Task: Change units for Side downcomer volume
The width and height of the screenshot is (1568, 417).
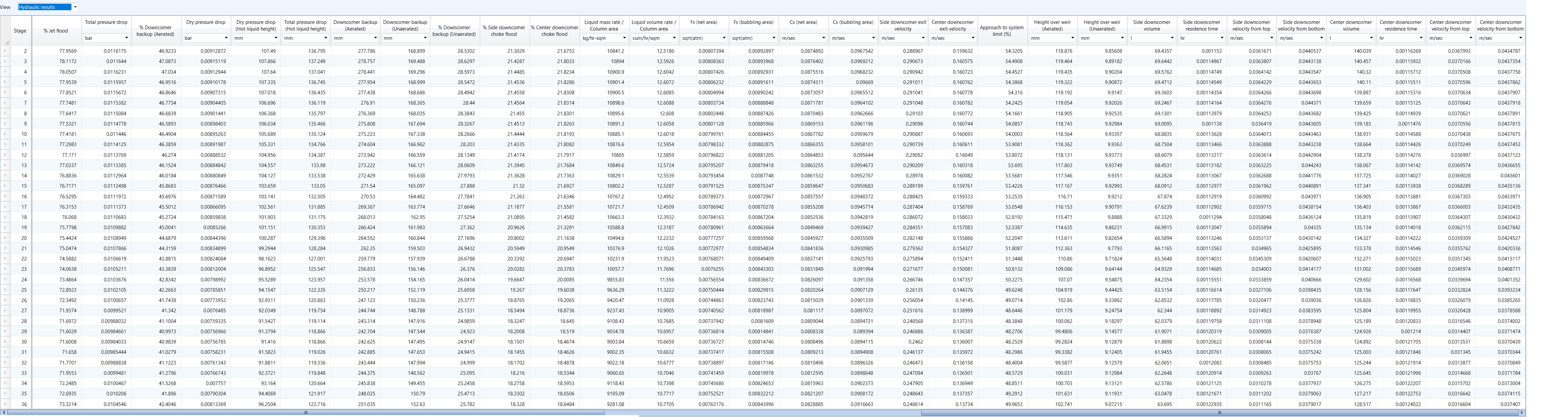Action: pos(1152,38)
